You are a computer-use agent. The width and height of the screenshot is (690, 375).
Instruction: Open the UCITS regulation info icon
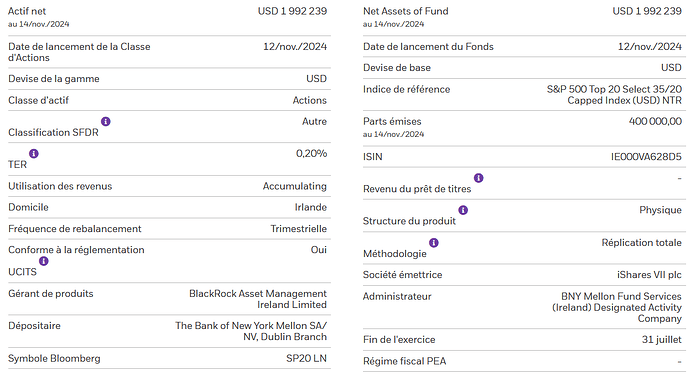coord(44,261)
